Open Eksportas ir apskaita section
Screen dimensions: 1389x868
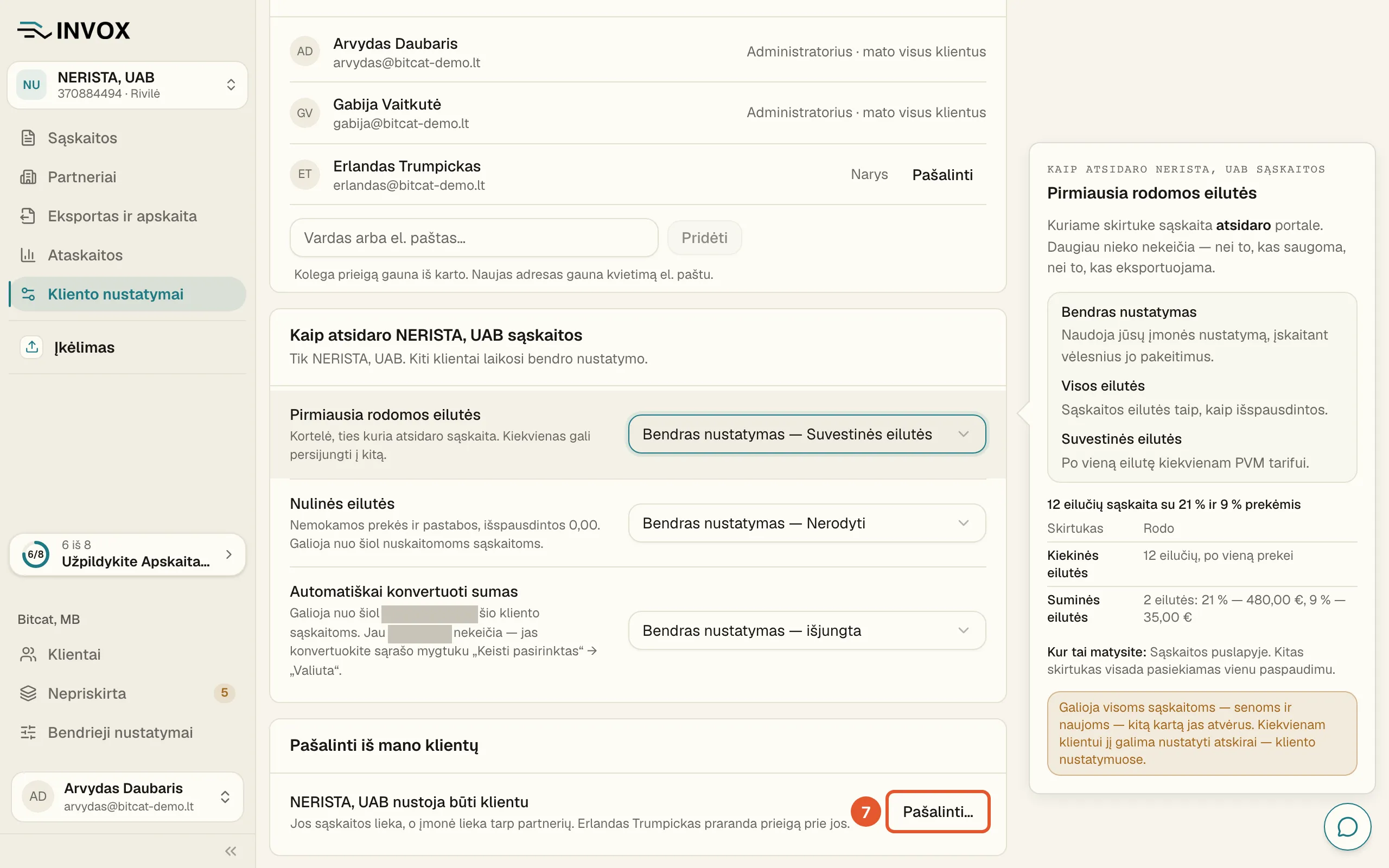click(x=128, y=216)
